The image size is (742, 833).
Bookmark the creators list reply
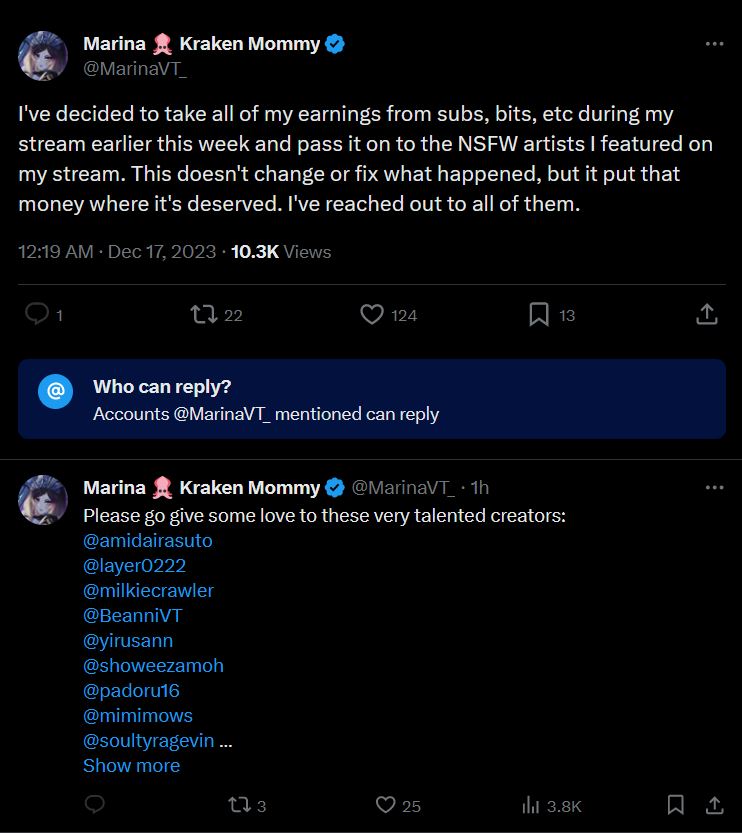(676, 805)
